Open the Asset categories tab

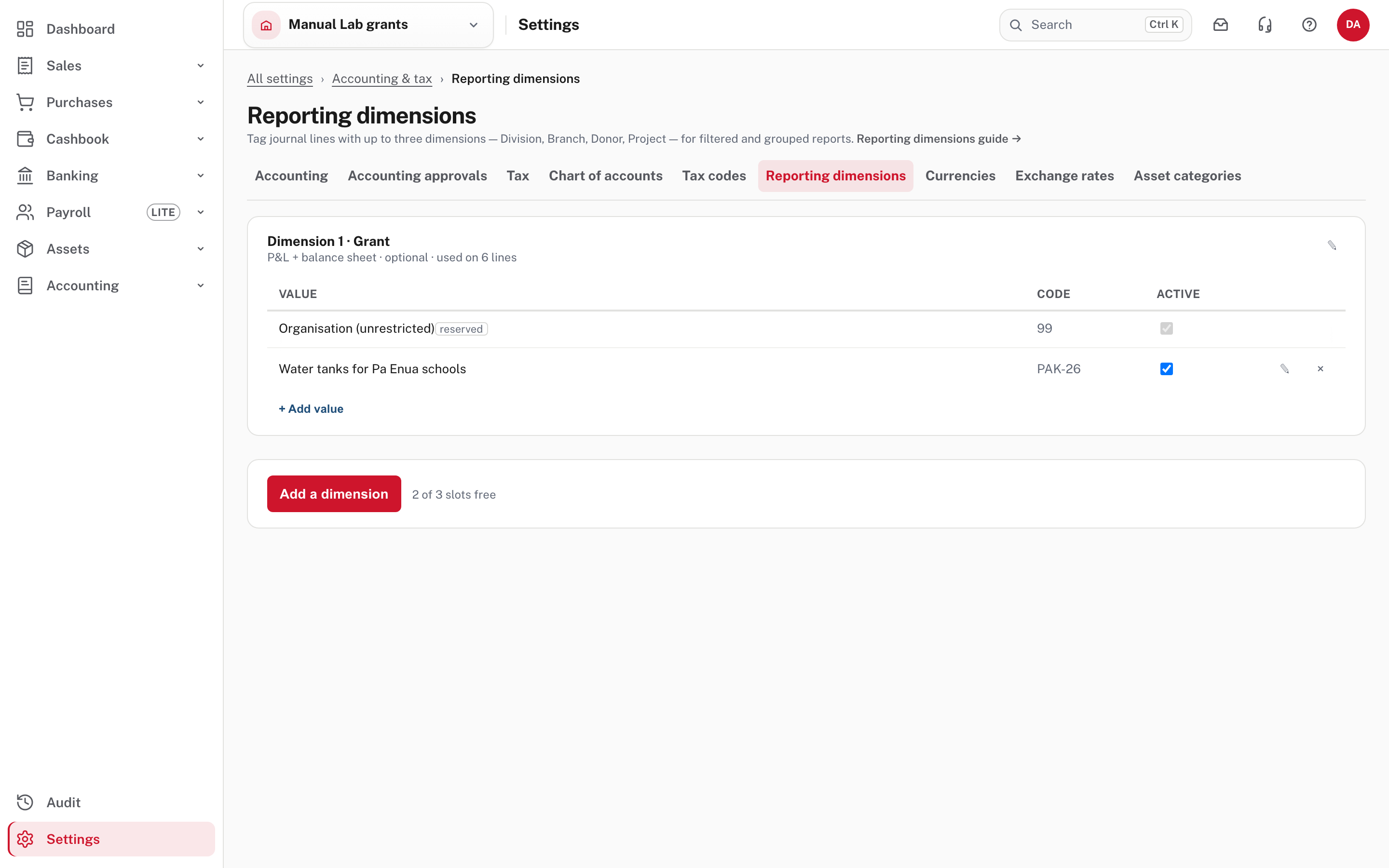tap(1187, 176)
